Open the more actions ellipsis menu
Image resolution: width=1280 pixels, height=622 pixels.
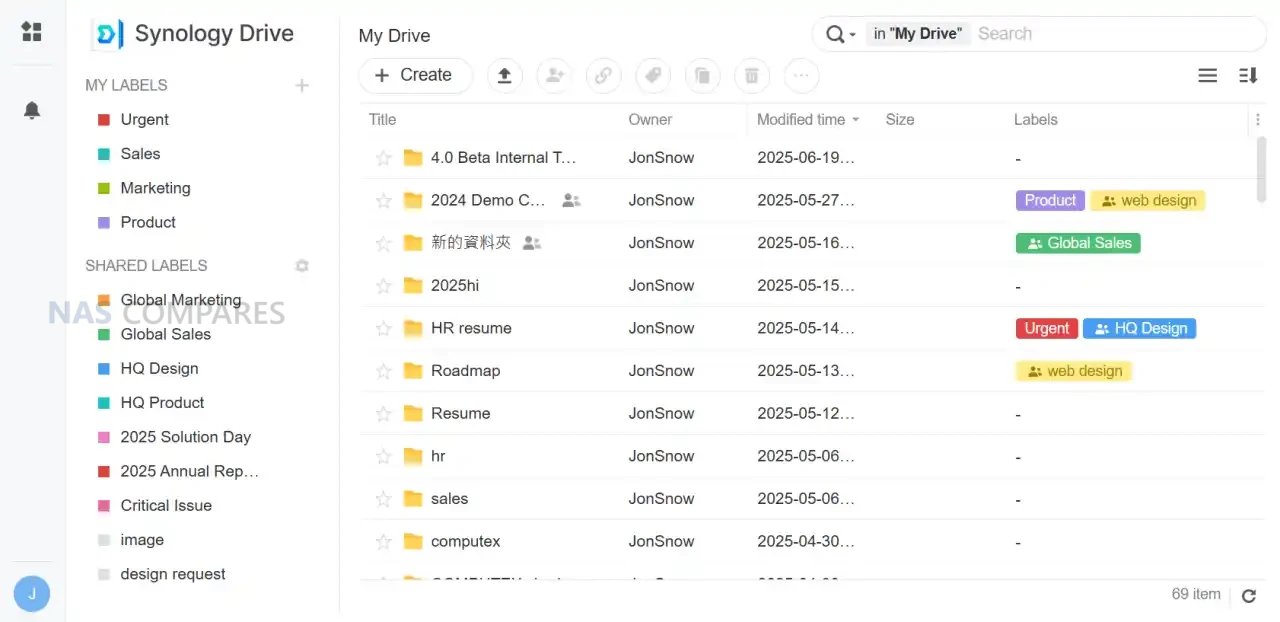[801, 75]
